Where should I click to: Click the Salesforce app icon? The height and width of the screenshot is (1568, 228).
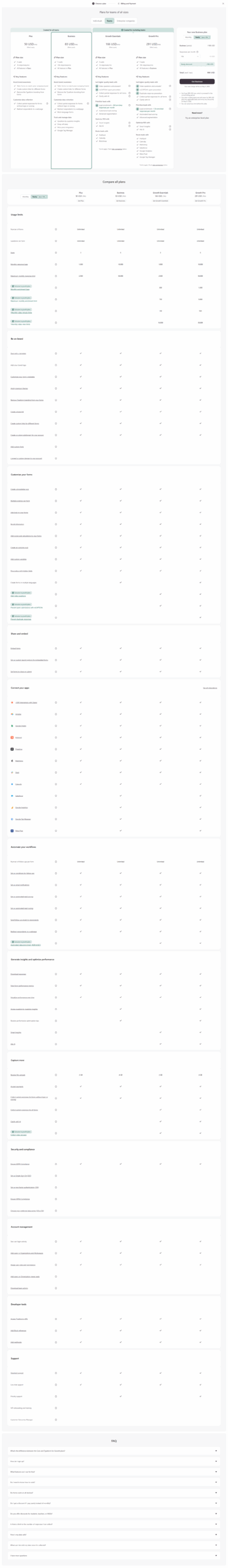coord(12,796)
